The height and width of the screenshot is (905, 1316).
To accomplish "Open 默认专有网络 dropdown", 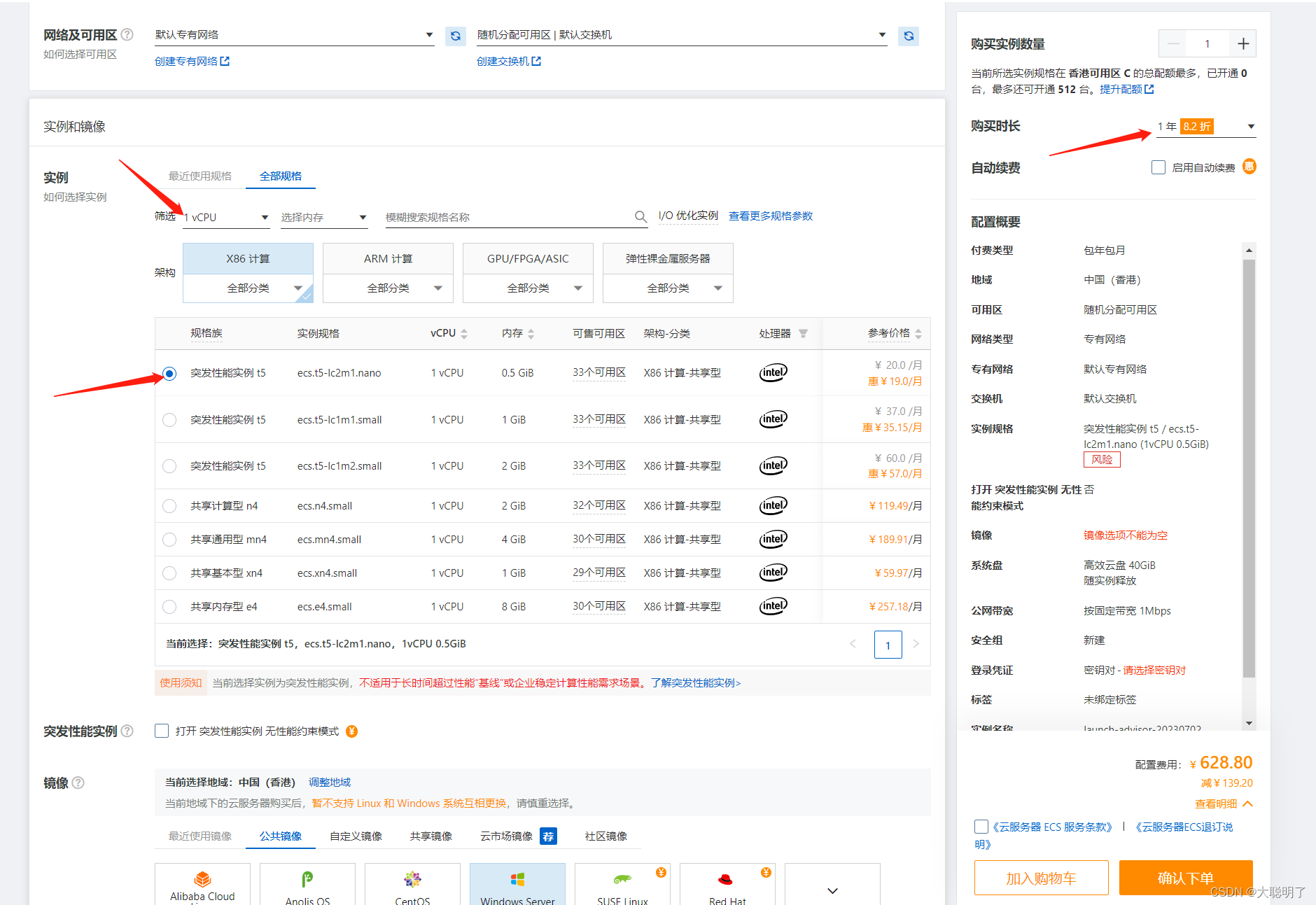I will click(294, 35).
